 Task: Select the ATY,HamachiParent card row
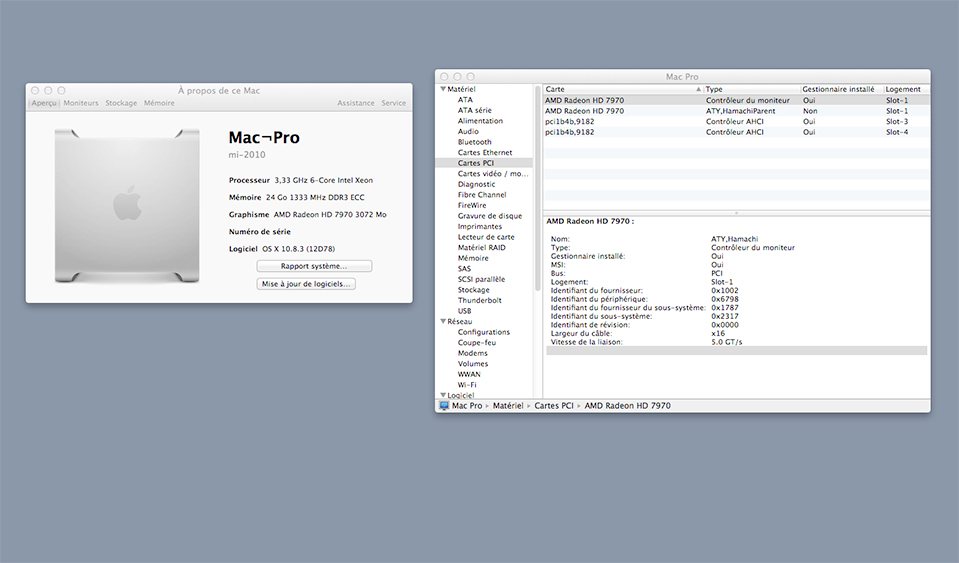(736, 111)
